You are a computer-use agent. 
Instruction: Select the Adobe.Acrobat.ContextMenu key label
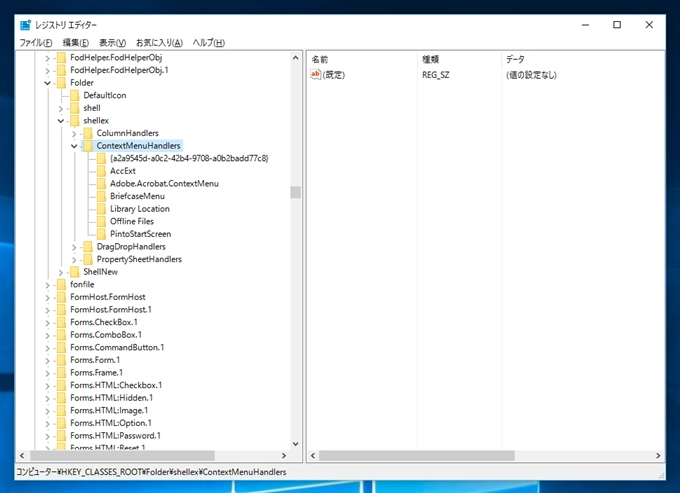(x=164, y=183)
